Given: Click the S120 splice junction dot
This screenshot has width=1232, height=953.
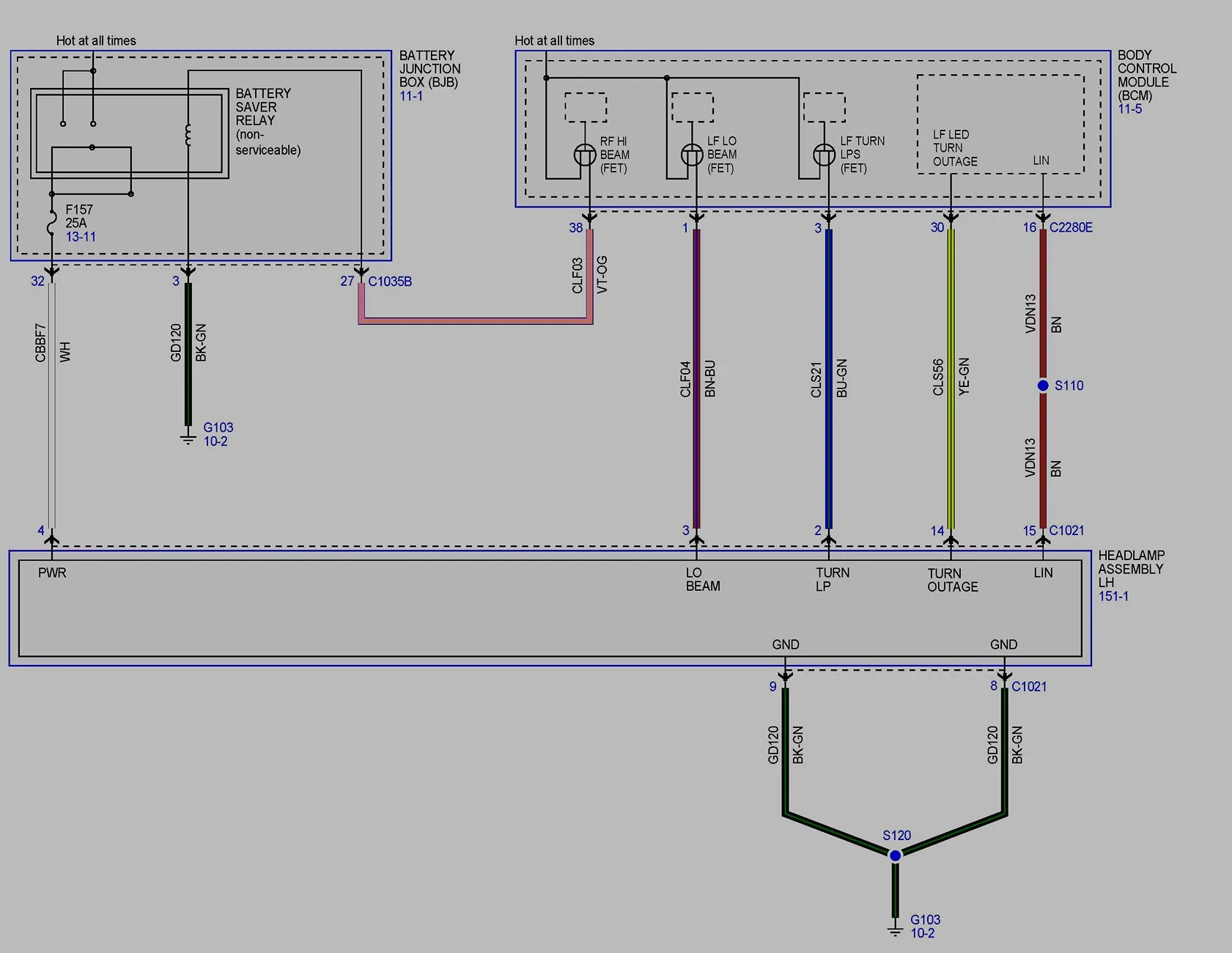Looking at the screenshot, I should pos(895,856).
